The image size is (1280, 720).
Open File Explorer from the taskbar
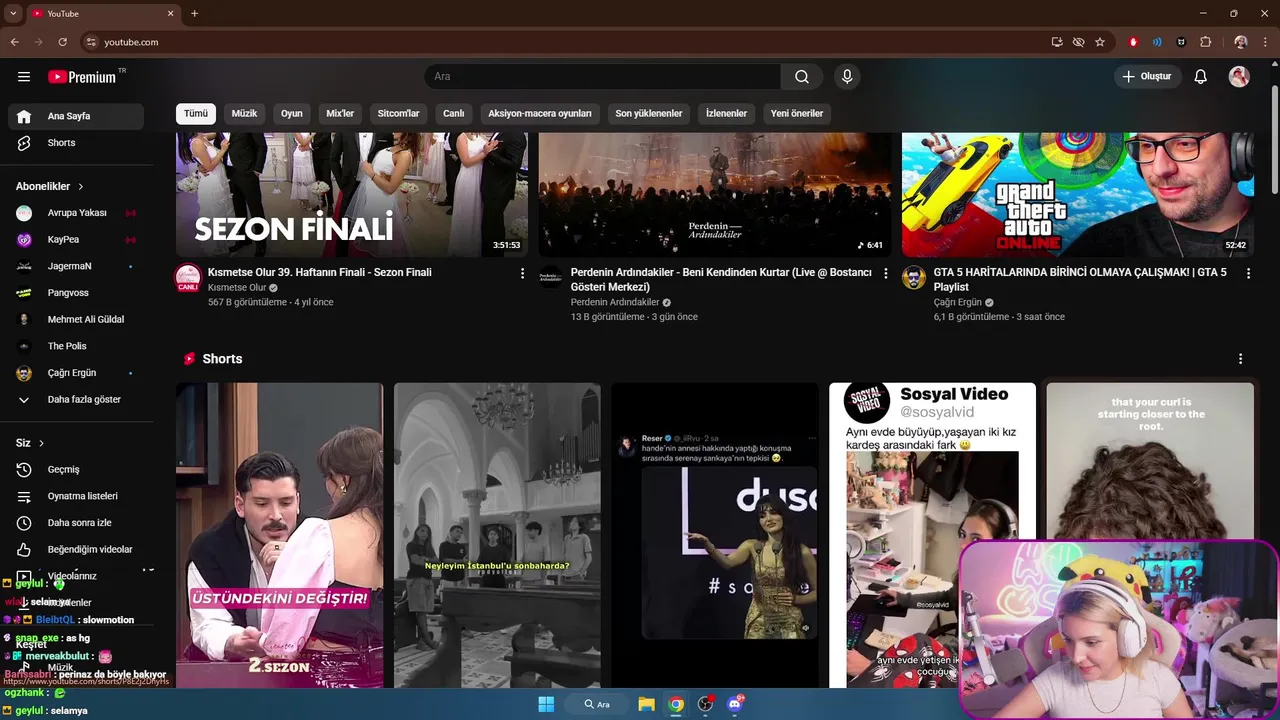tap(646, 704)
